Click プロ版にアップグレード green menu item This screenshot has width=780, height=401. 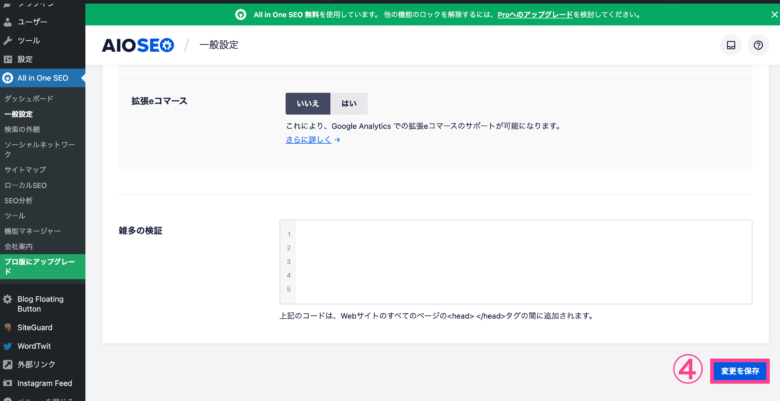(43, 267)
